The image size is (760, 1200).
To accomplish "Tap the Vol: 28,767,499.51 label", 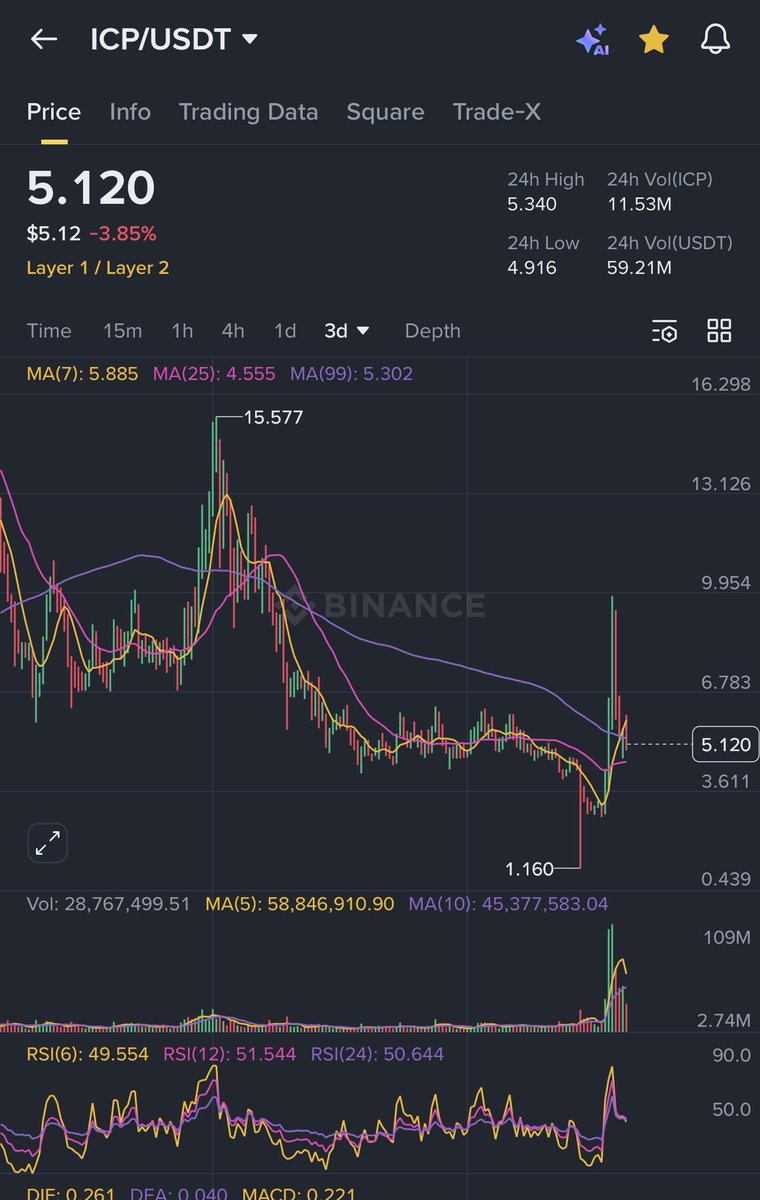I will [x=107, y=904].
